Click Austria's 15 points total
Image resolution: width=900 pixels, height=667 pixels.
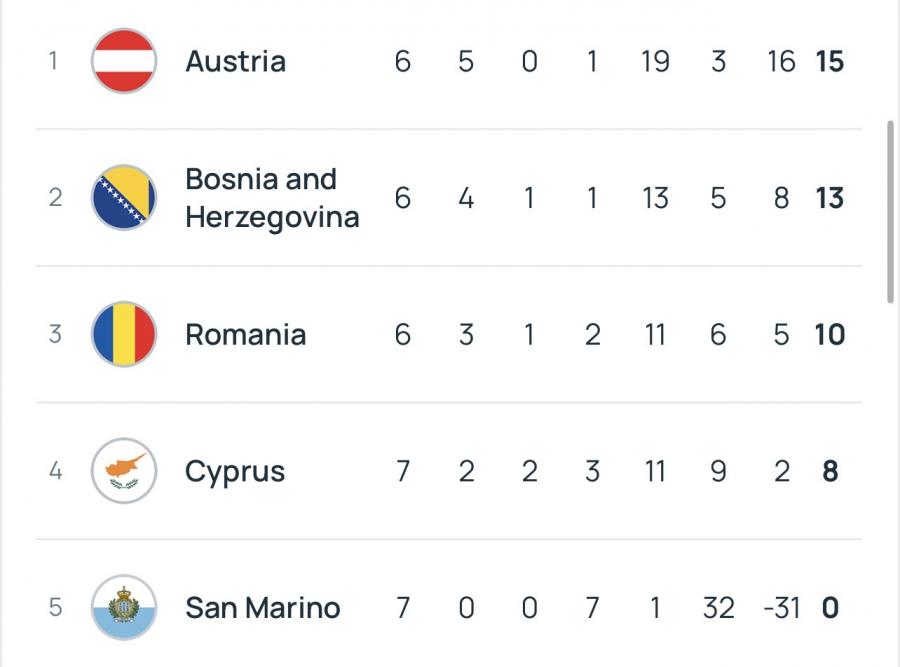(829, 61)
